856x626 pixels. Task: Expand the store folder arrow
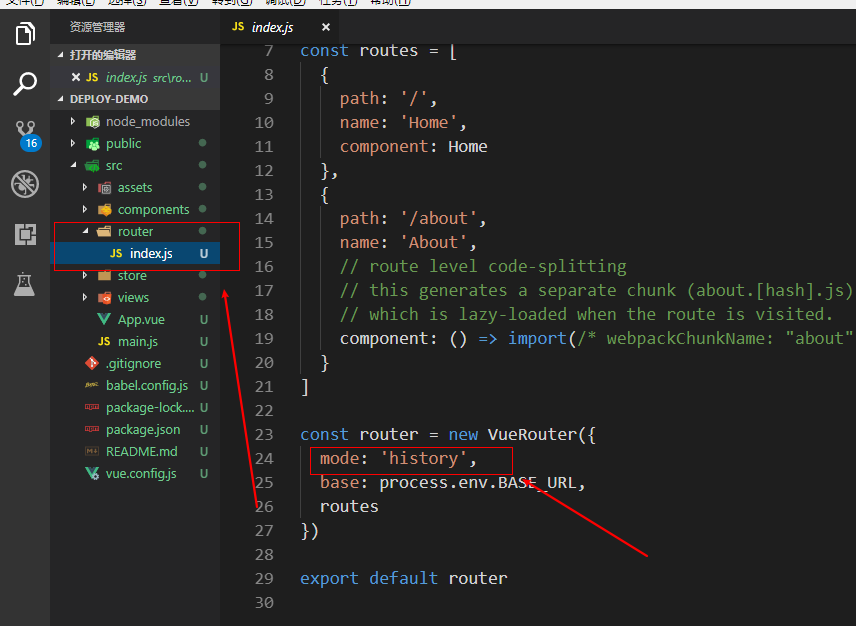coord(85,275)
